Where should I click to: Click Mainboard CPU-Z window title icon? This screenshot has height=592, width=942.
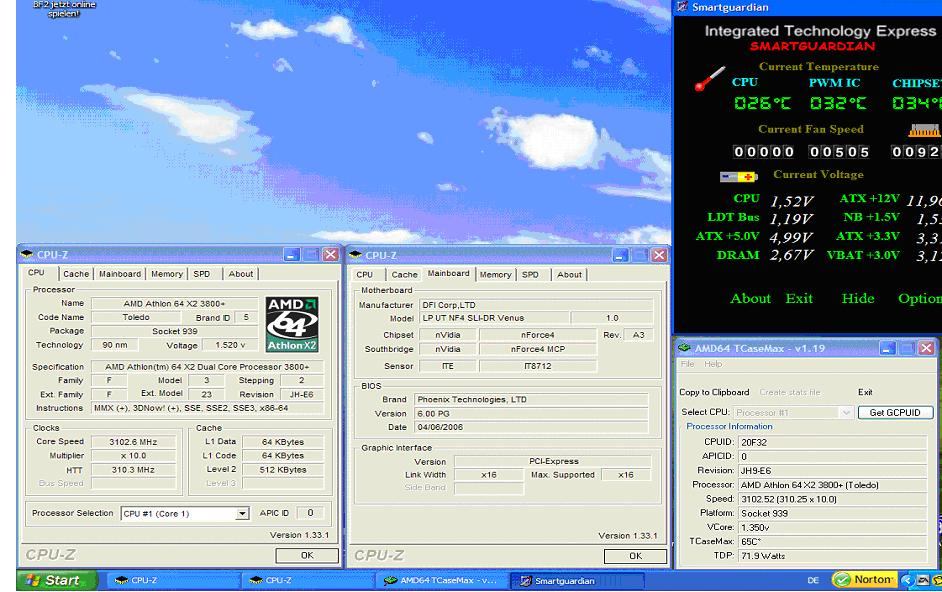point(355,255)
